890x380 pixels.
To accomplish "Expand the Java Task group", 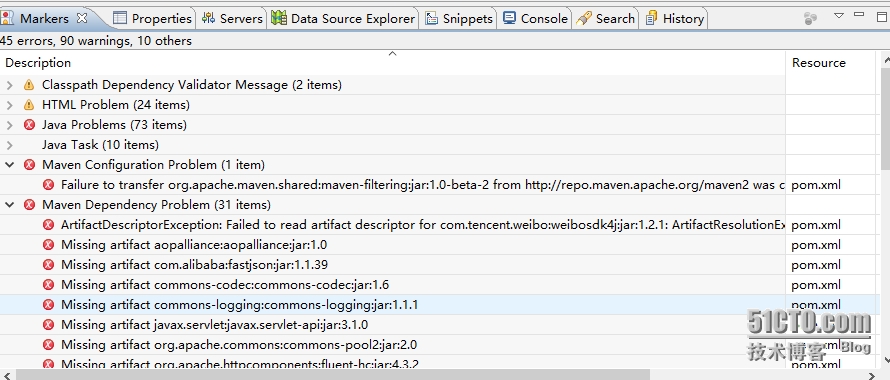I will [9, 145].
